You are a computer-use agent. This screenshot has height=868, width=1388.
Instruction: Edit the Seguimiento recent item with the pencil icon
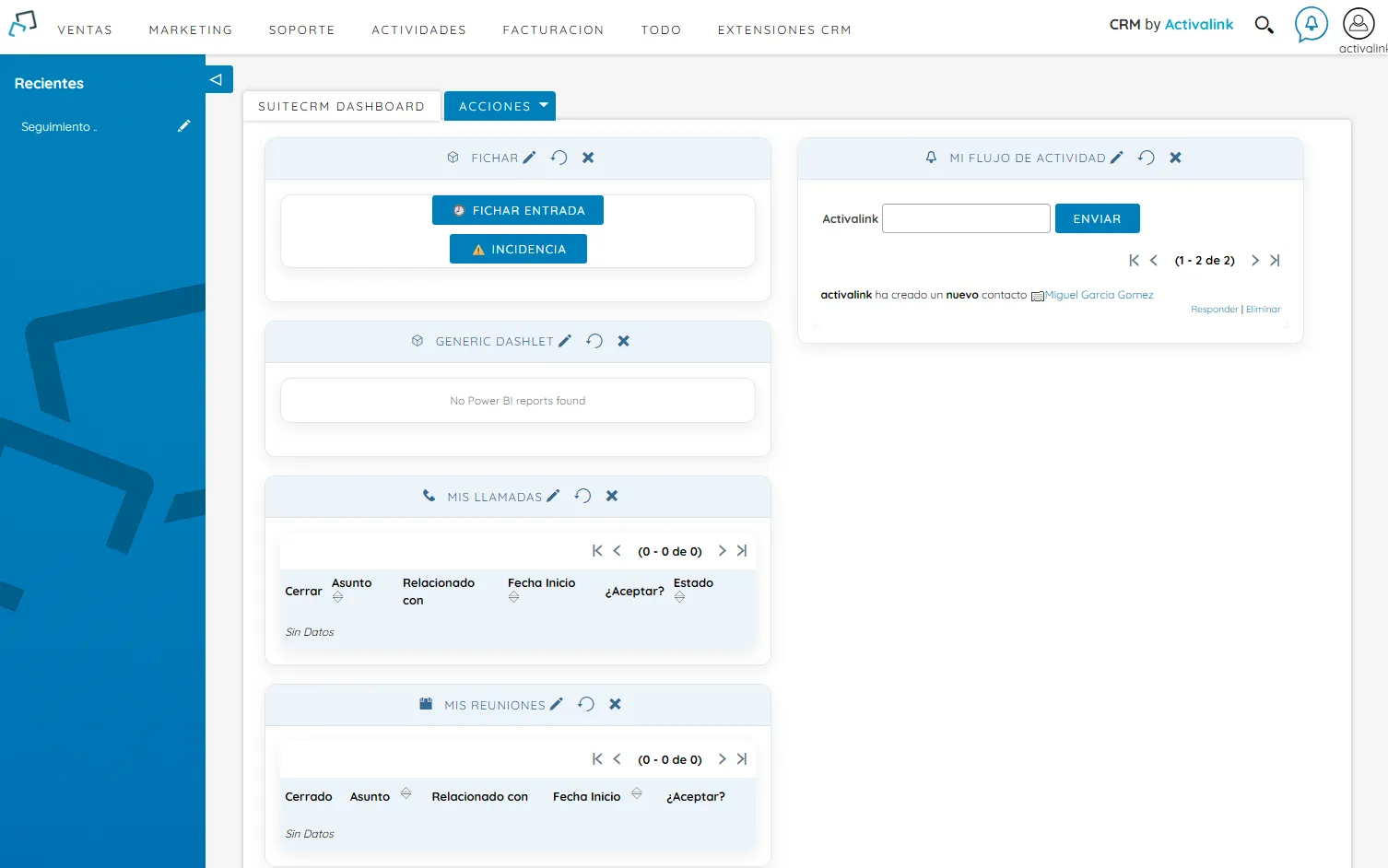184,126
